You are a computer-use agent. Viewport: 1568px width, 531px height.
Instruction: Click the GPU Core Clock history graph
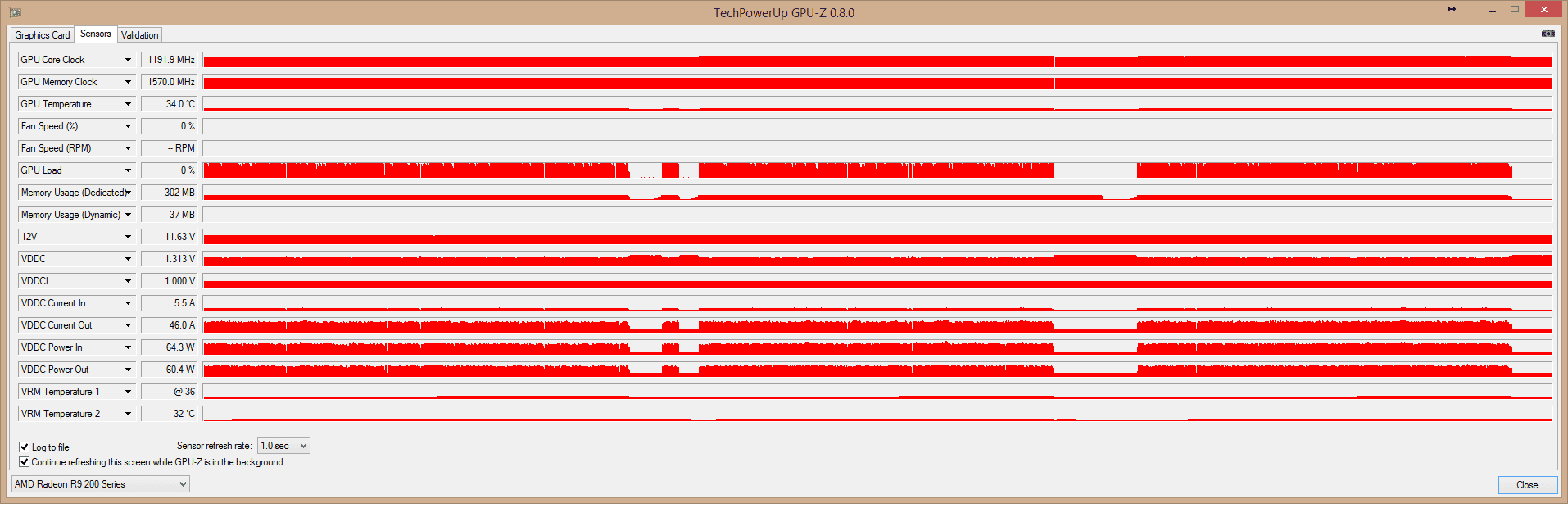coord(877,60)
